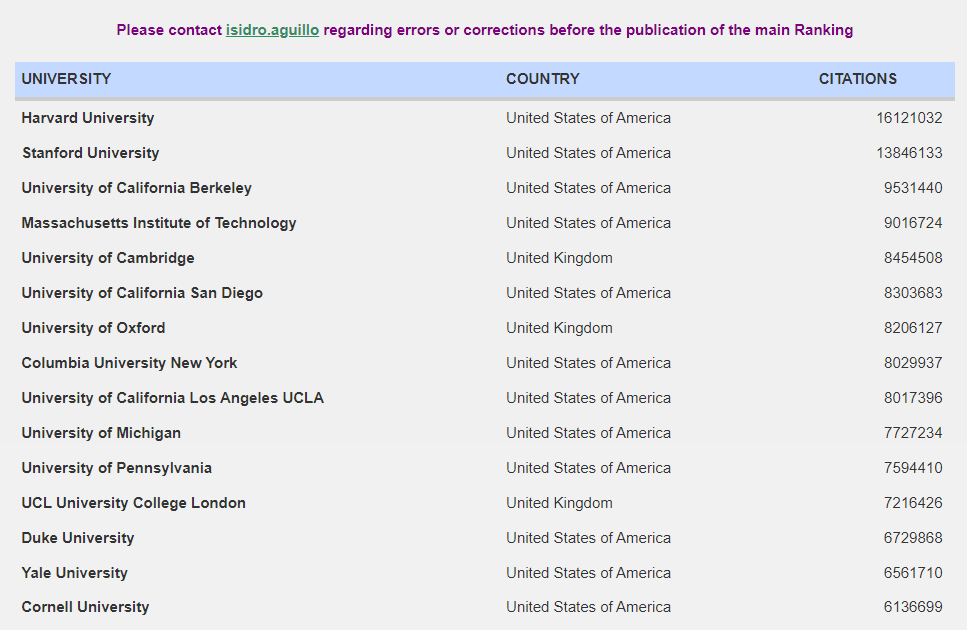Select Stanford University row name
The image size is (967, 630).
91,153
